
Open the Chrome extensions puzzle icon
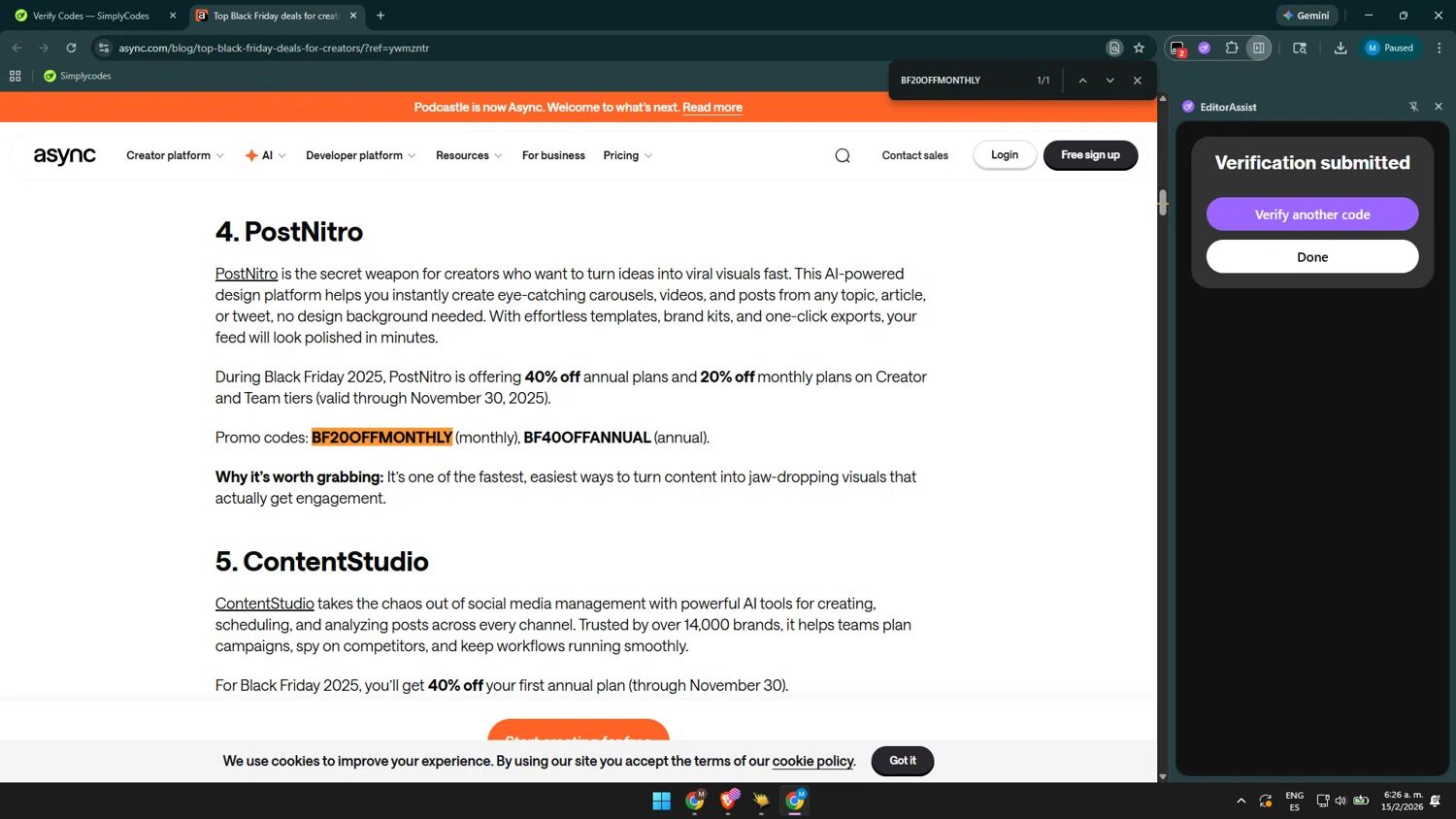[1232, 48]
